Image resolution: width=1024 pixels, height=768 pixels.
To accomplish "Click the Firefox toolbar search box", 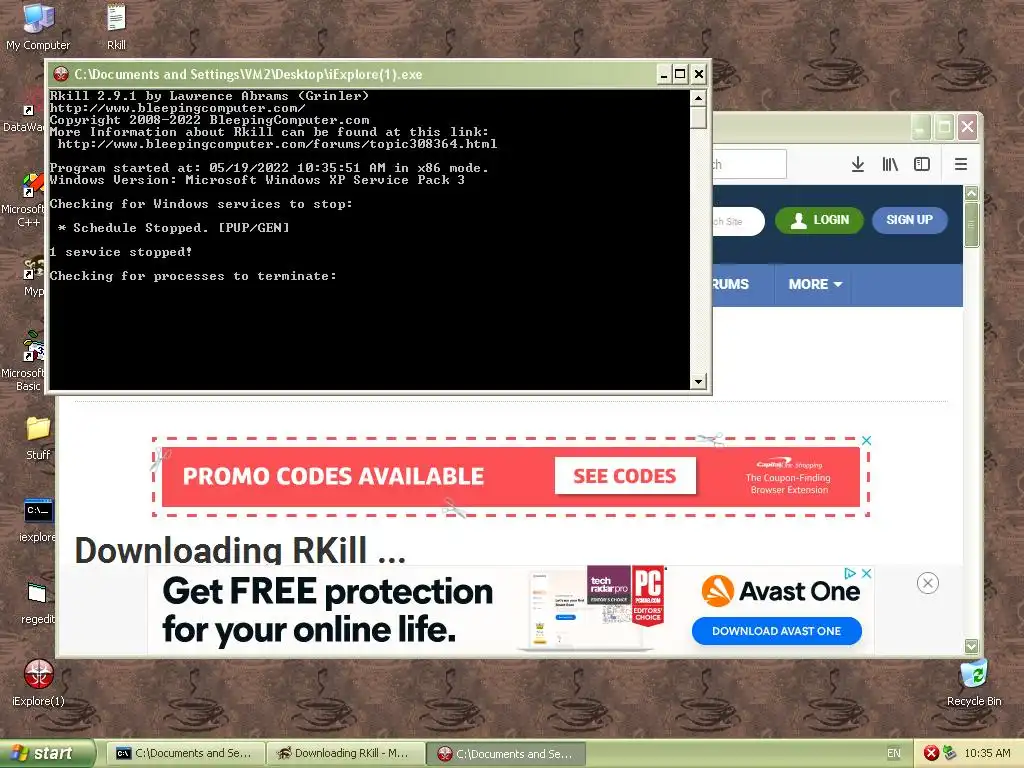I will pos(749,164).
